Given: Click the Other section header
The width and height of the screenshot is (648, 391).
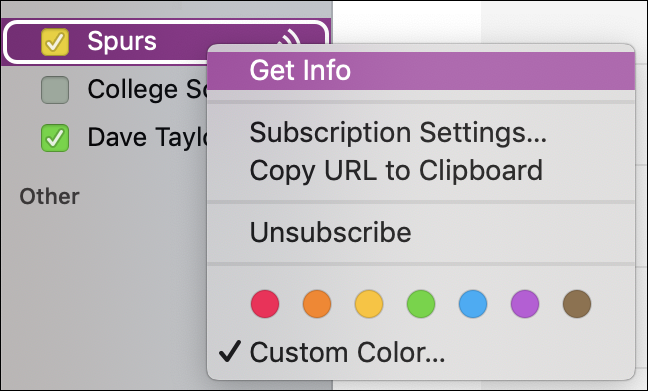Looking at the screenshot, I should pos(50,196).
